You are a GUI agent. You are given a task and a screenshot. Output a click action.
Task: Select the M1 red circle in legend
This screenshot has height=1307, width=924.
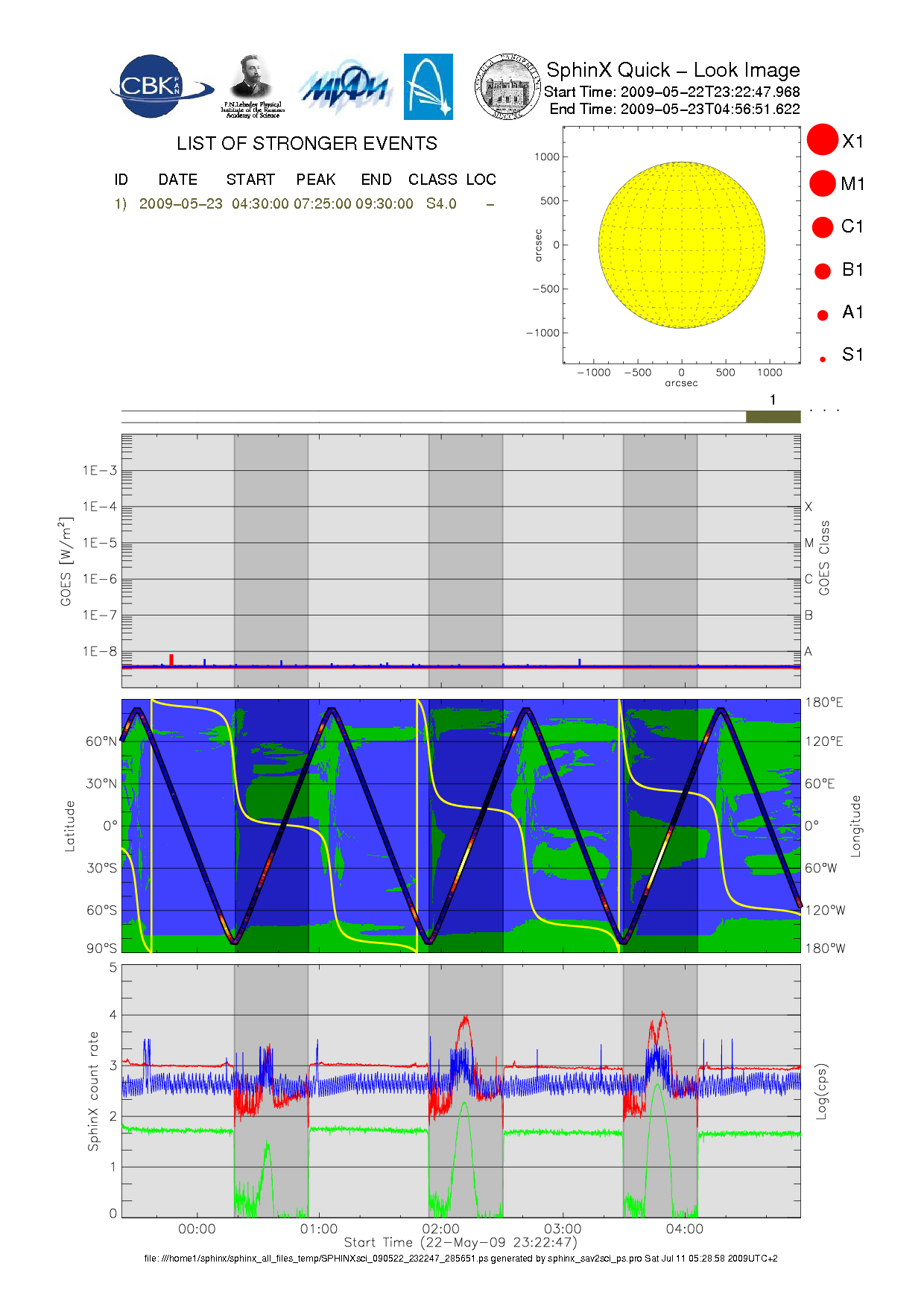(x=823, y=183)
